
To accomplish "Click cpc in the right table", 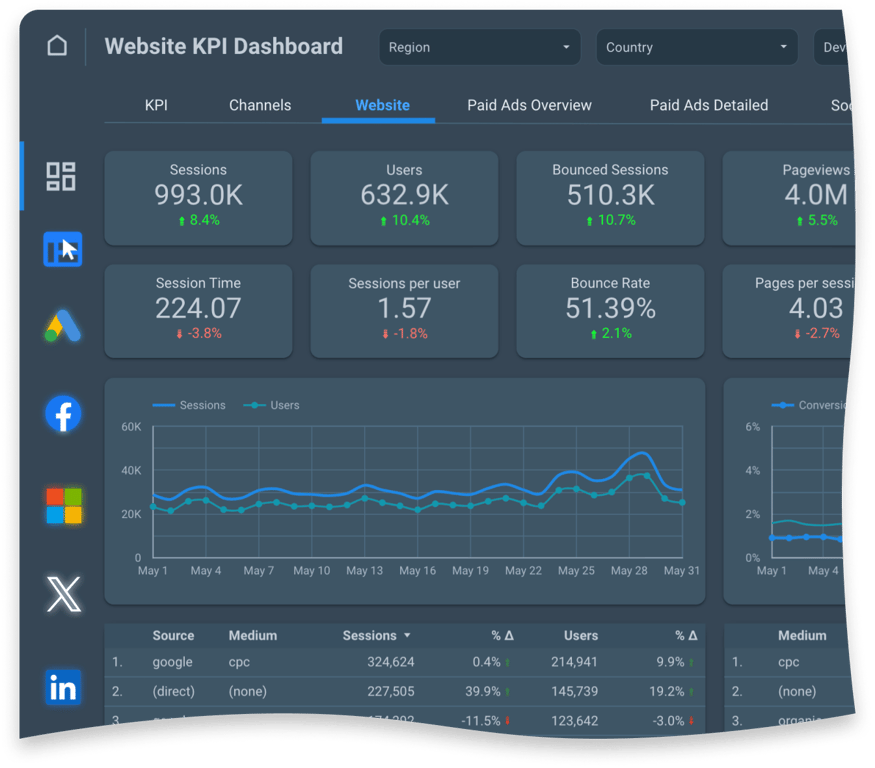I will click(x=789, y=663).
